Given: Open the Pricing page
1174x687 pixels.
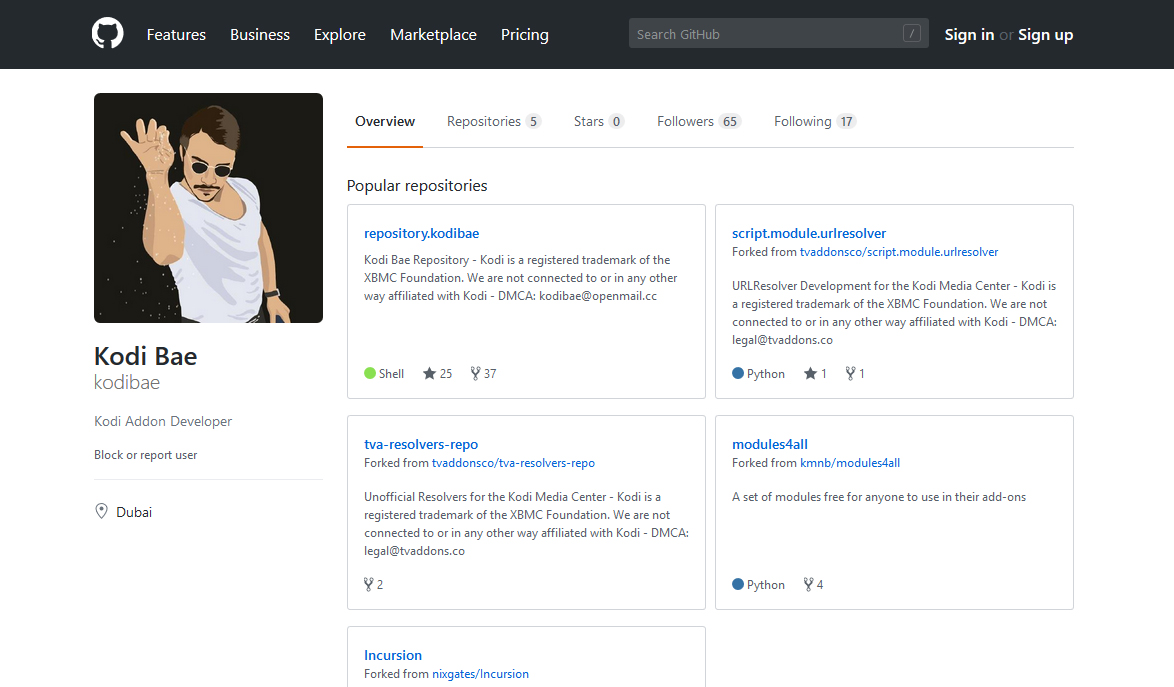Looking at the screenshot, I should [x=525, y=34].
